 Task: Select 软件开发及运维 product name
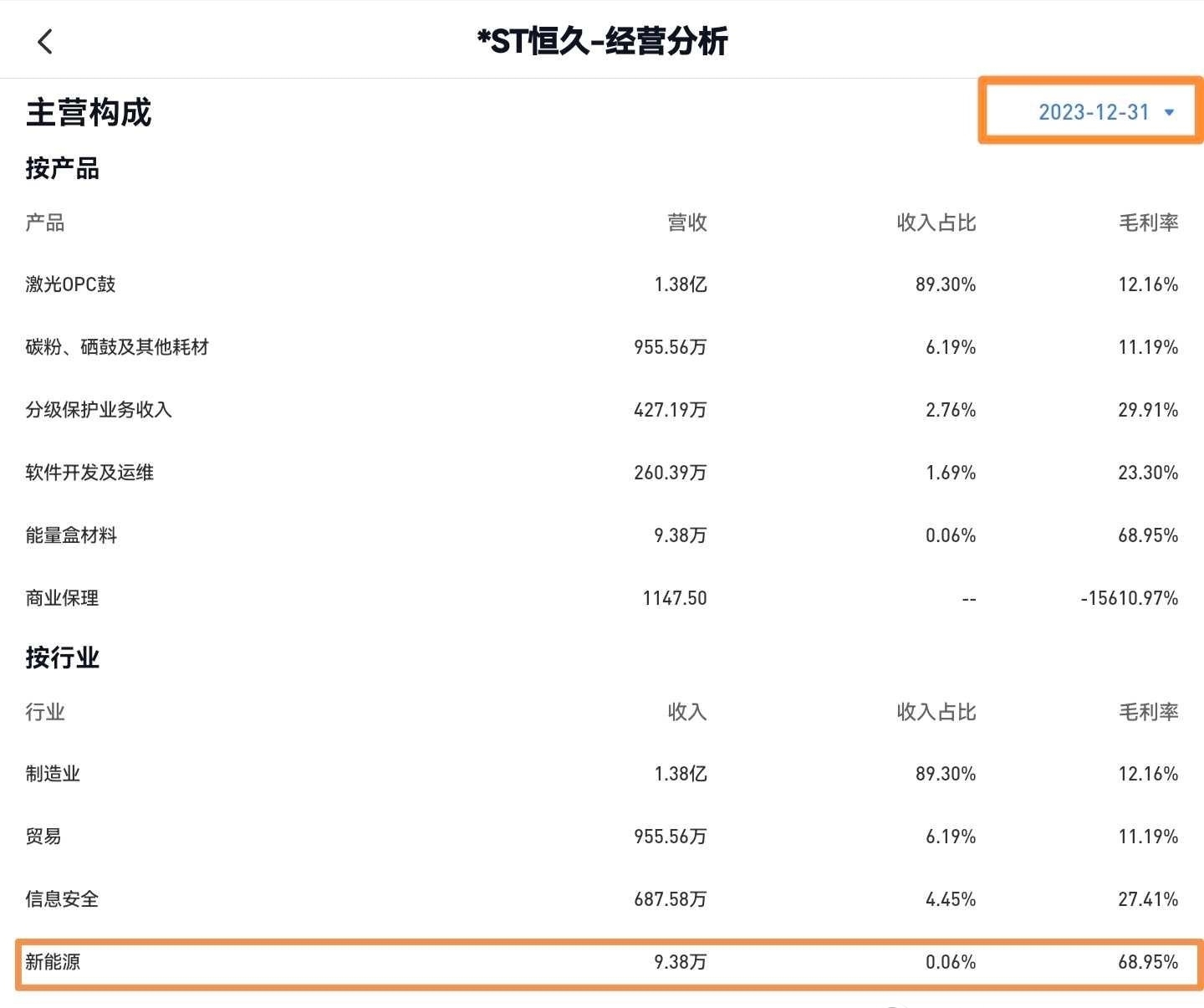click(x=89, y=473)
